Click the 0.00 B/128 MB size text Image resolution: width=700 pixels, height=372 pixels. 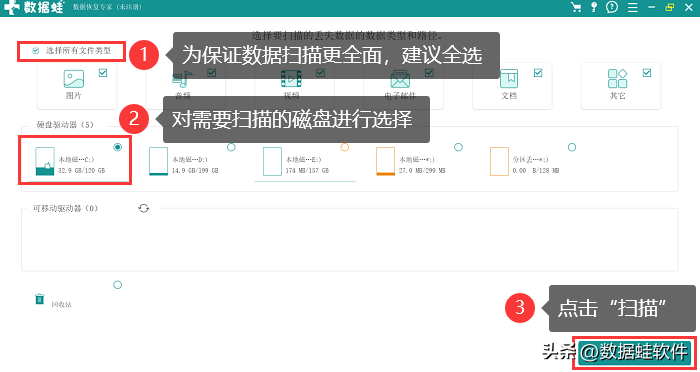(536, 171)
